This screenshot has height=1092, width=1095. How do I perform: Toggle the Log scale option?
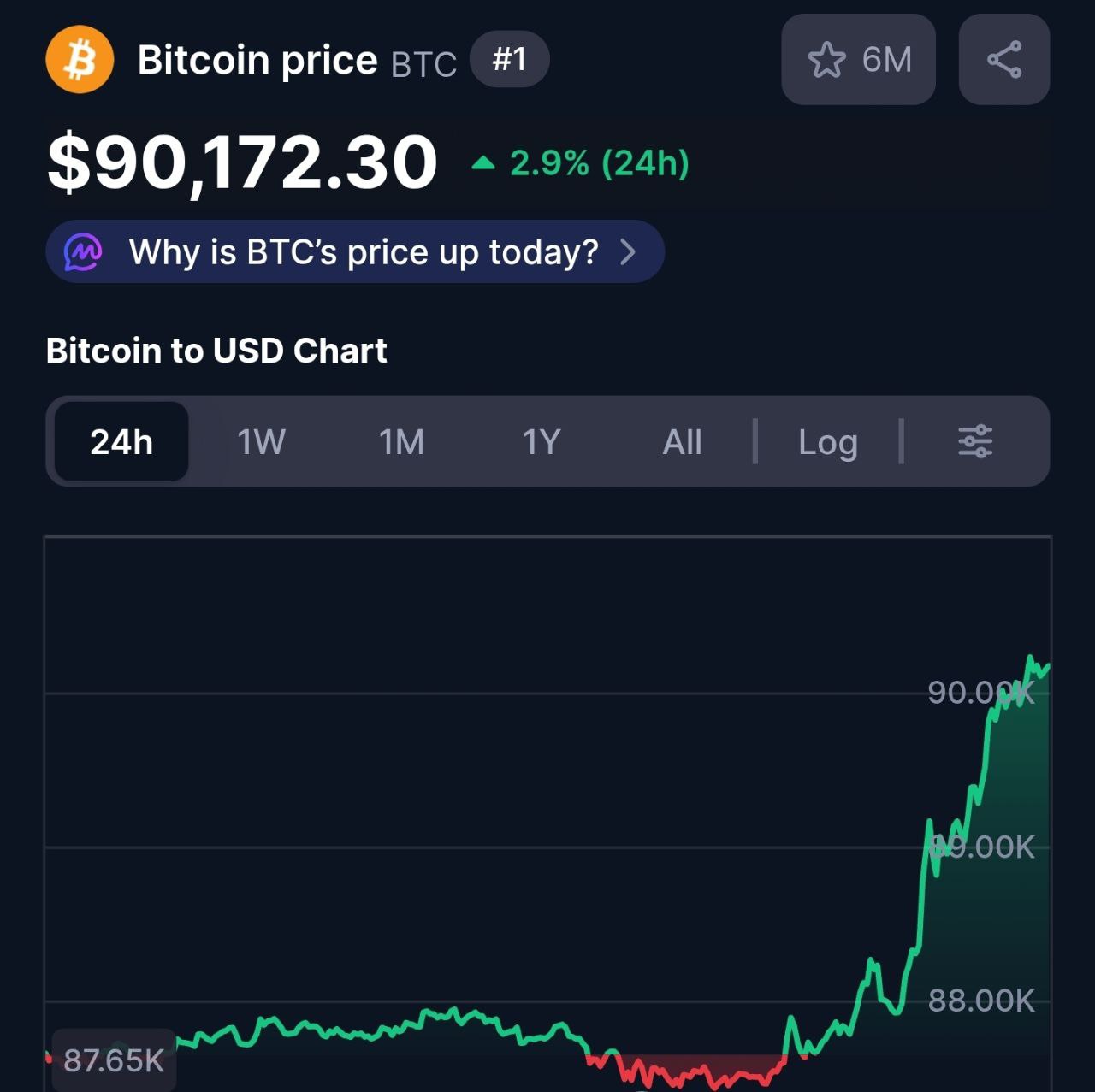point(827,442)
